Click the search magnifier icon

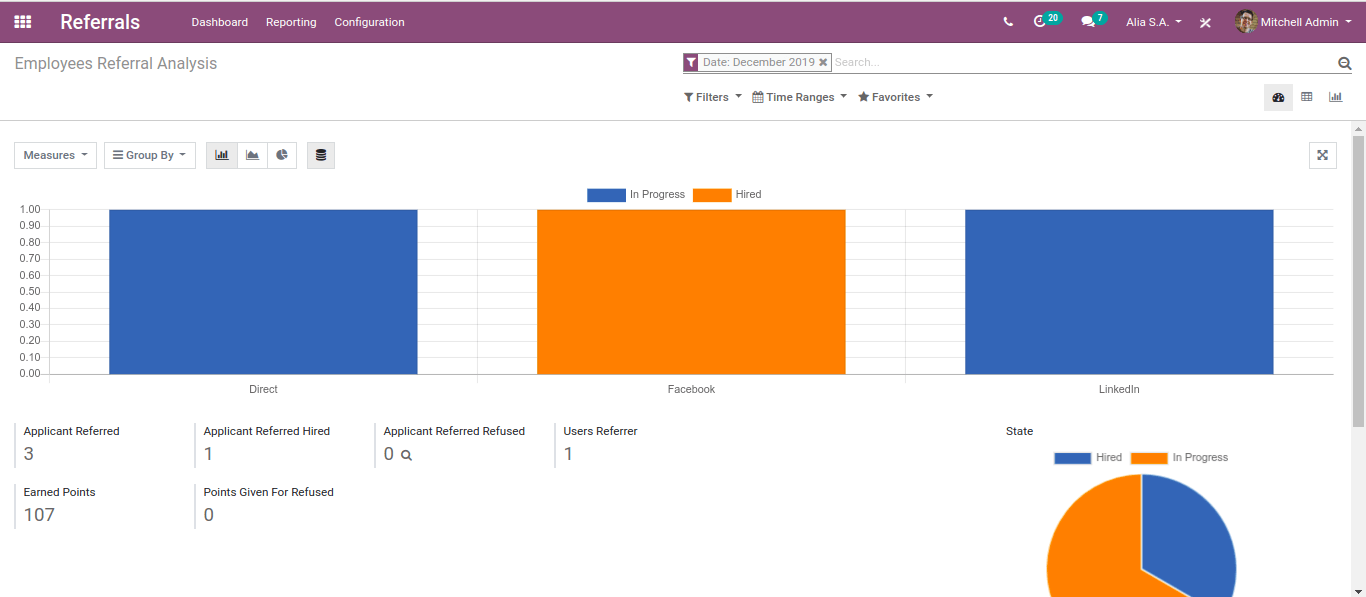pos(1345,63)
